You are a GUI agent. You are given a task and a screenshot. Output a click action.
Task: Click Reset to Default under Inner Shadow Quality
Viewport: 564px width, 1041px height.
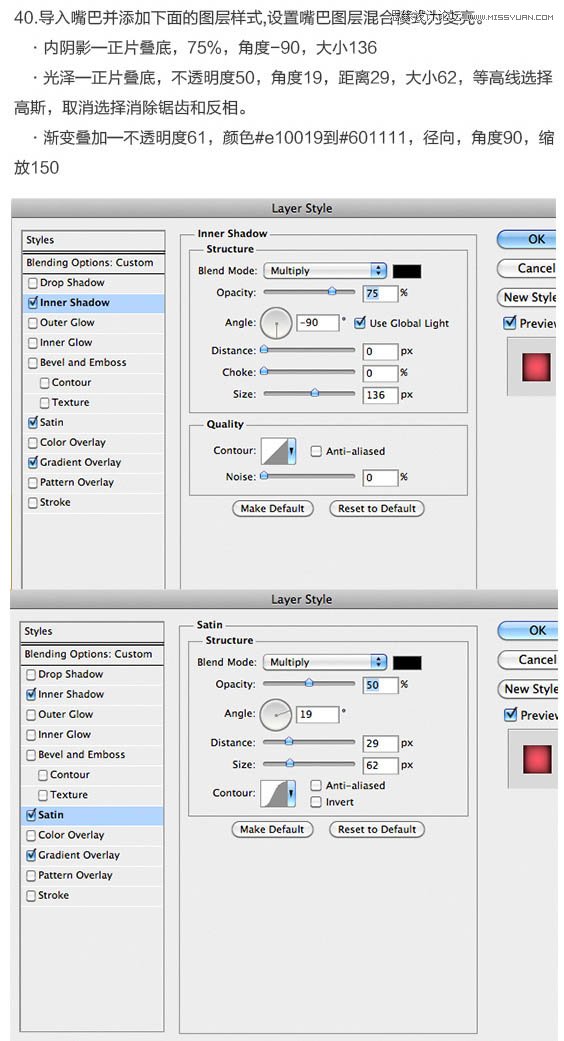(x=377, y=509)
